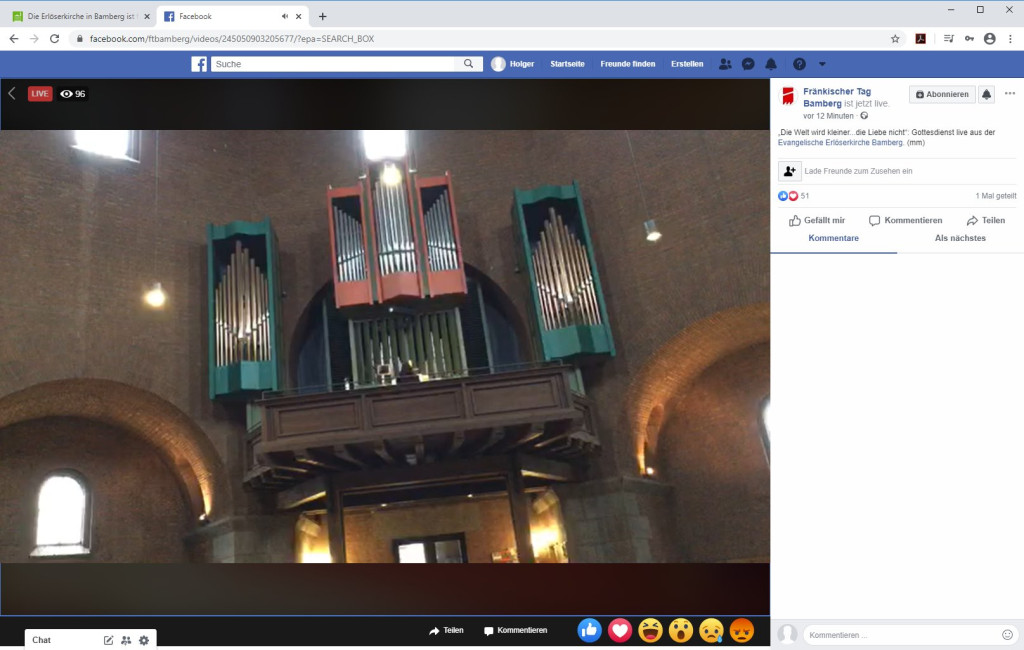1024x650 pixels.
Task: React with the surprised Wow emoji
Action: (681, 630)
